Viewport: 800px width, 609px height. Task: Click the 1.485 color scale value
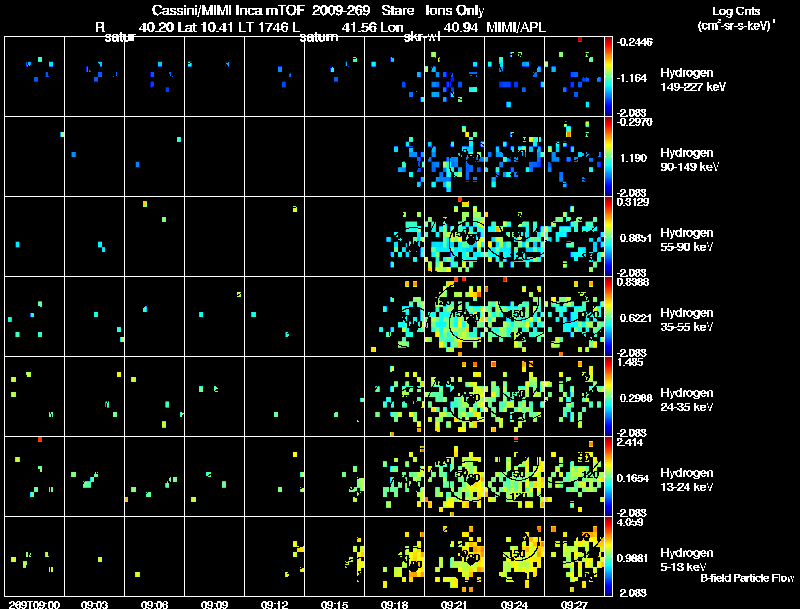coord(630,363)
